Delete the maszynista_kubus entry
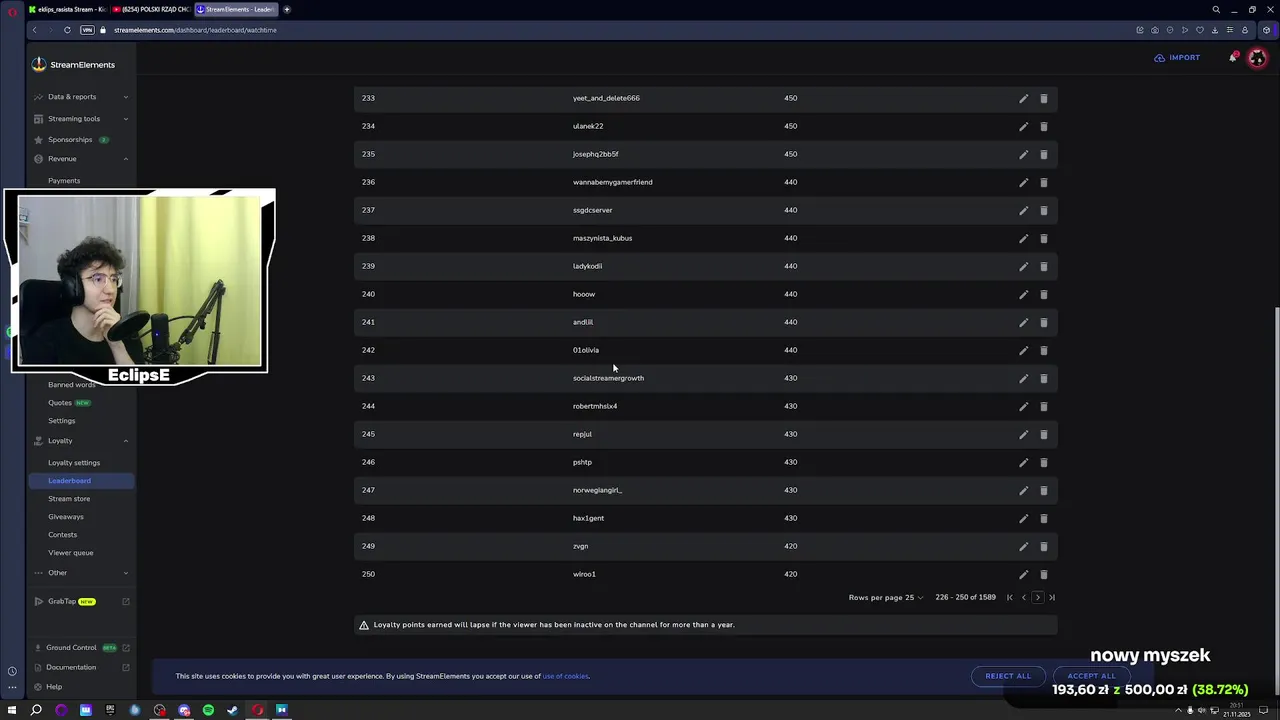 pyautogui.click(x=1043, y=238)
